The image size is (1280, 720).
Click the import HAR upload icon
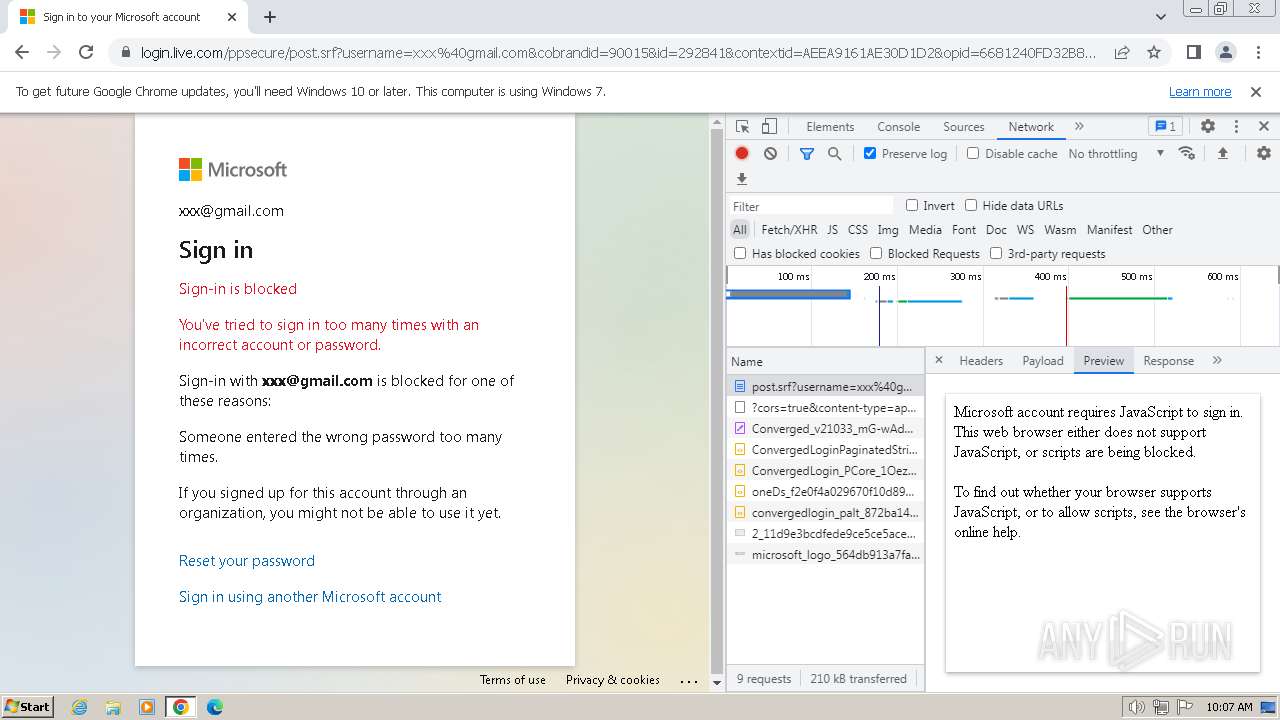(x=1222, y=153)
